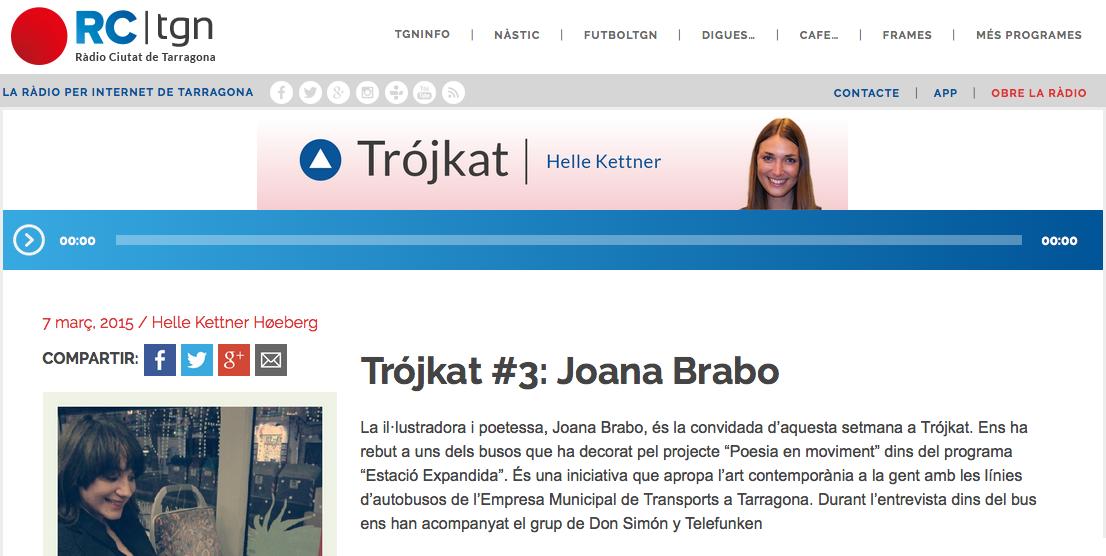The height and width of the screenshot is (556, 1106).
Task: Click the Ràdio Ciutat de Tarragona logo
Action: tap(113, 36)
